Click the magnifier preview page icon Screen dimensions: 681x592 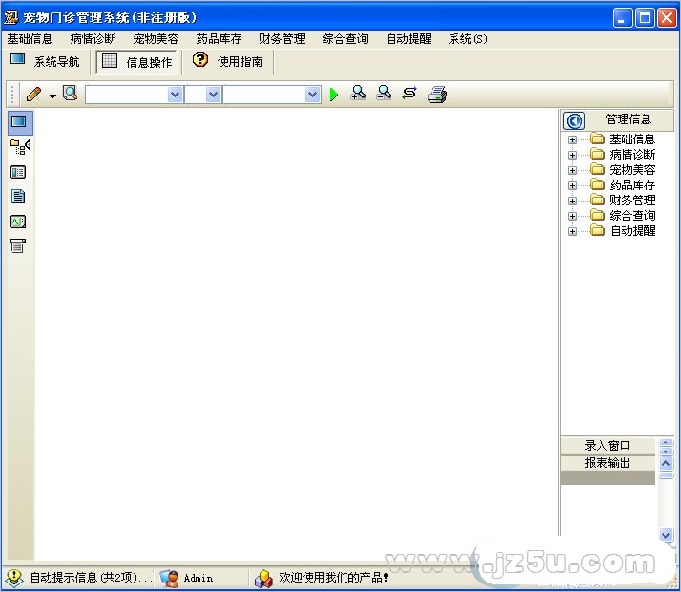click(x=70, y=93)
